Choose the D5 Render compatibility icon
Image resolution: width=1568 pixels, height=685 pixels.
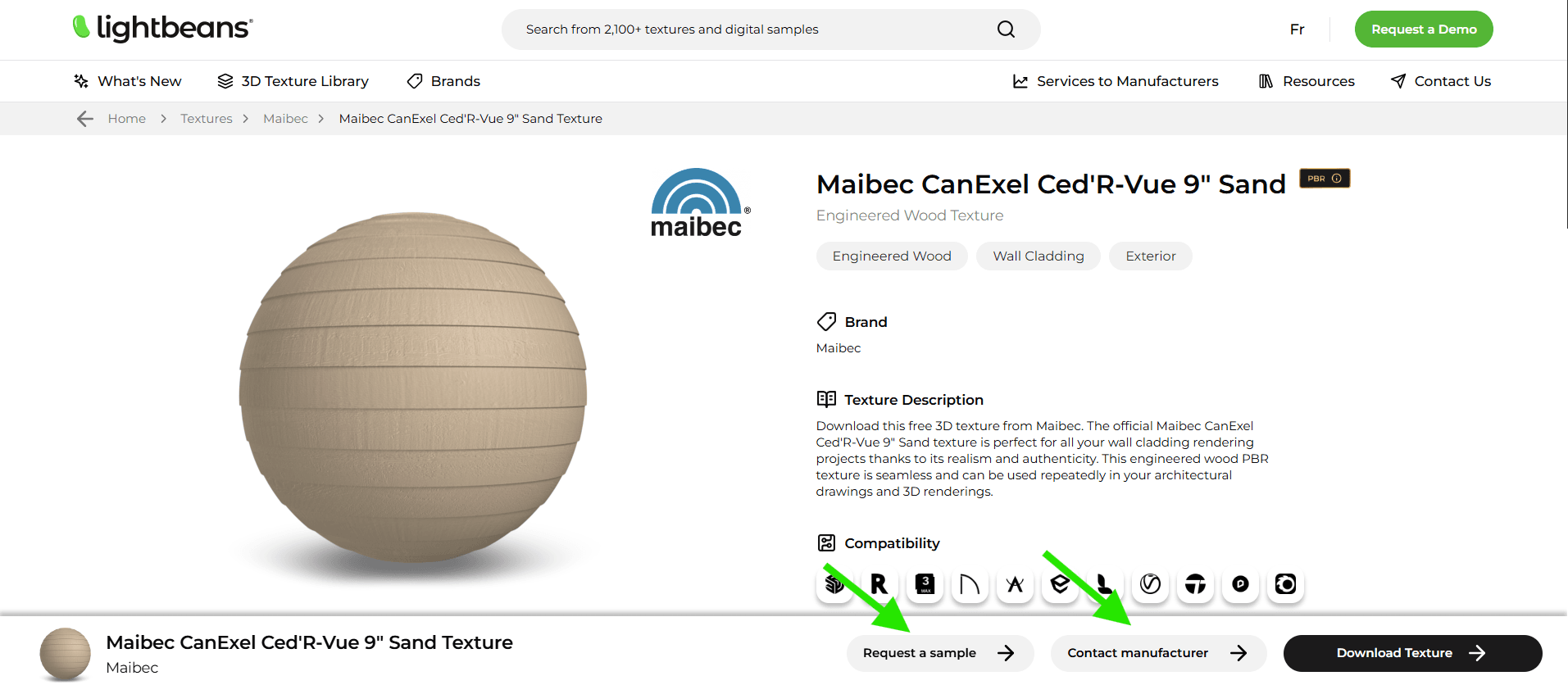pyautogui.click(x=1240, y=584)
